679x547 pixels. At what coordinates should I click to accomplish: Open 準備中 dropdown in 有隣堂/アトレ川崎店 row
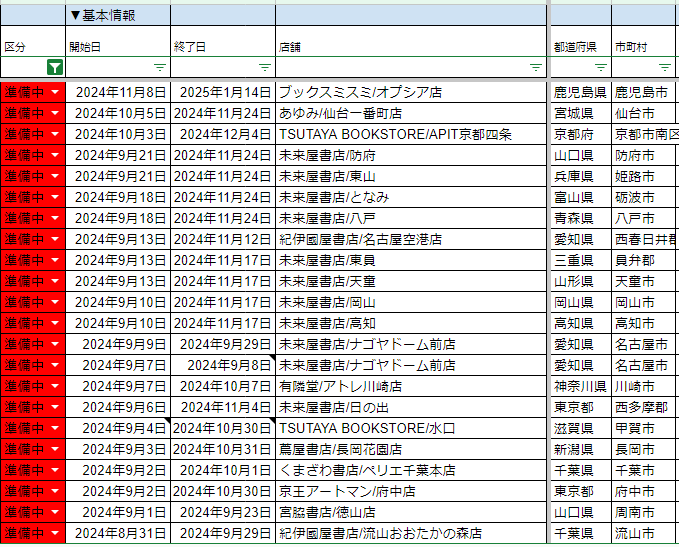tap(55, 386)
